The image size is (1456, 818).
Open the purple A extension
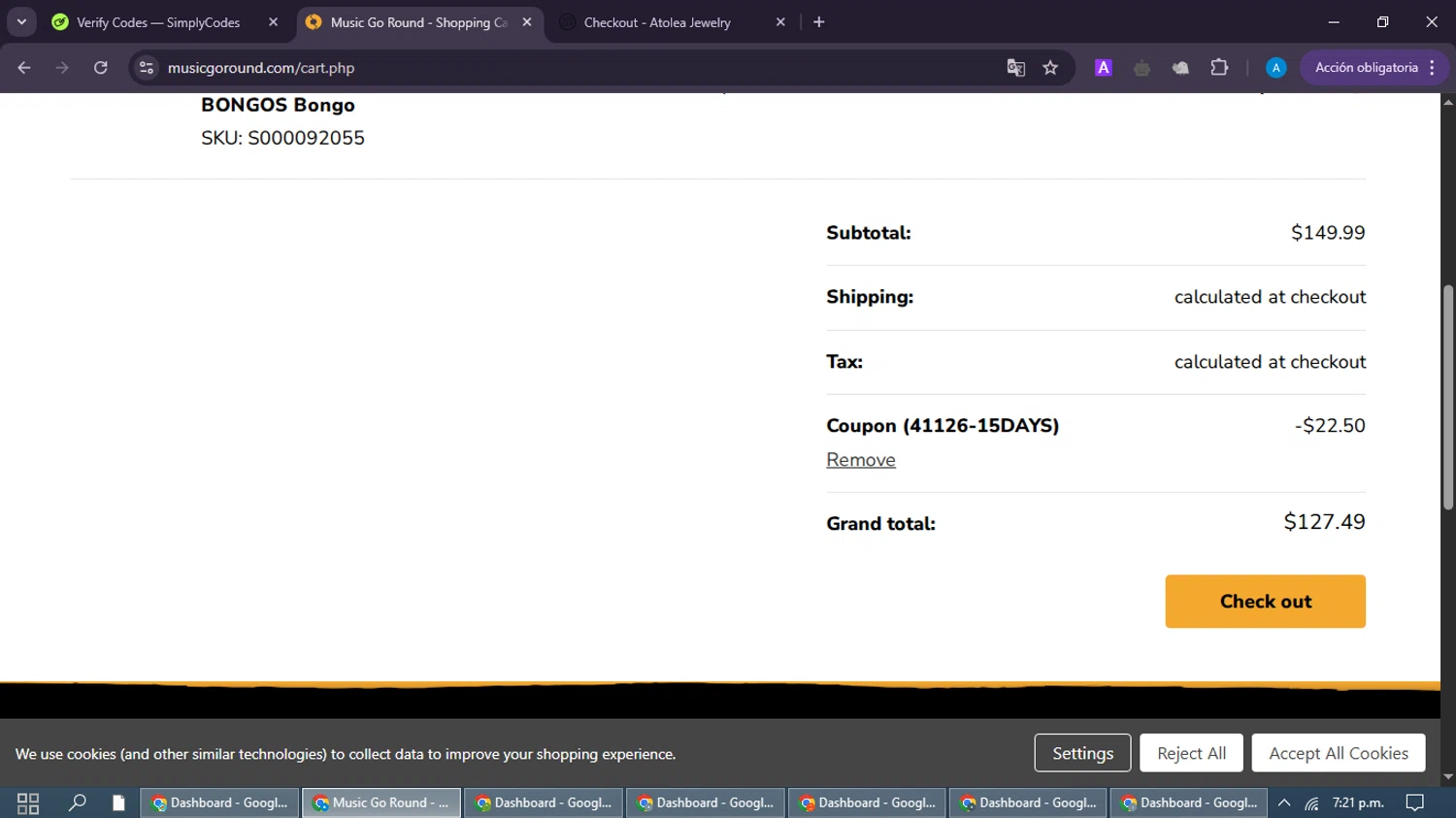(1104, 68)
